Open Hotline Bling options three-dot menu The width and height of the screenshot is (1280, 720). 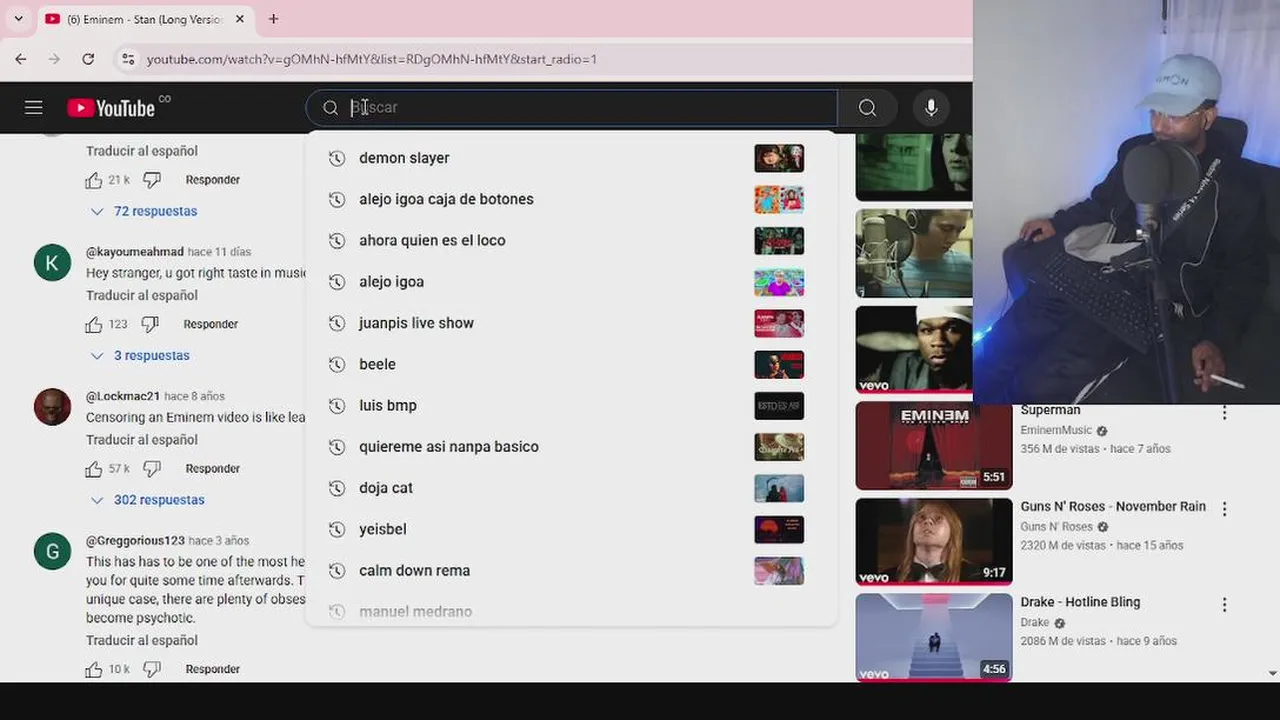[1224, 604]
